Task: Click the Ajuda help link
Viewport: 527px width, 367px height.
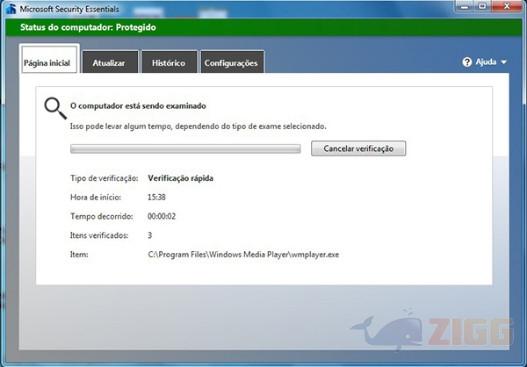Action: (x=486, y=62)
